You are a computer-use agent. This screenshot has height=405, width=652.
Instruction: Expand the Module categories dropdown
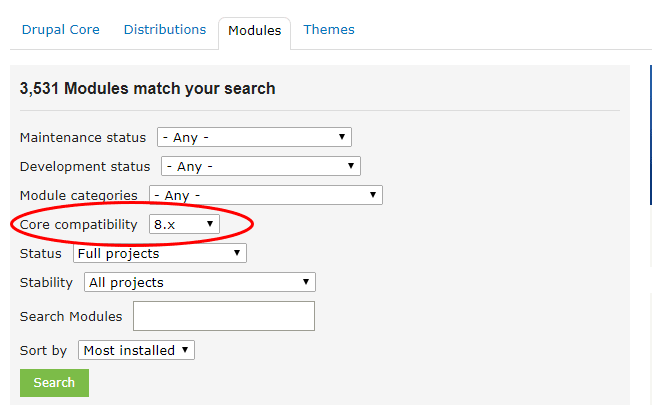266,196
